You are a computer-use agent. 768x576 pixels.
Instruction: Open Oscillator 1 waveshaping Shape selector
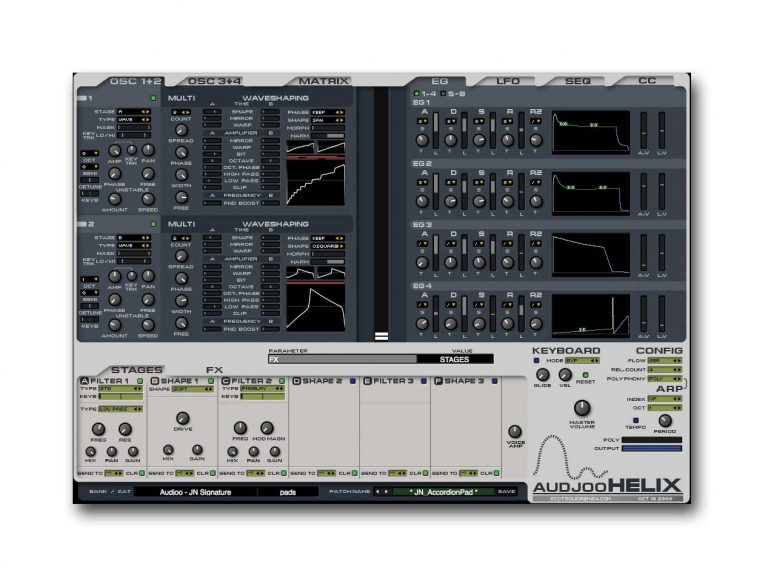pyautogui.click(x=328, y=120)
